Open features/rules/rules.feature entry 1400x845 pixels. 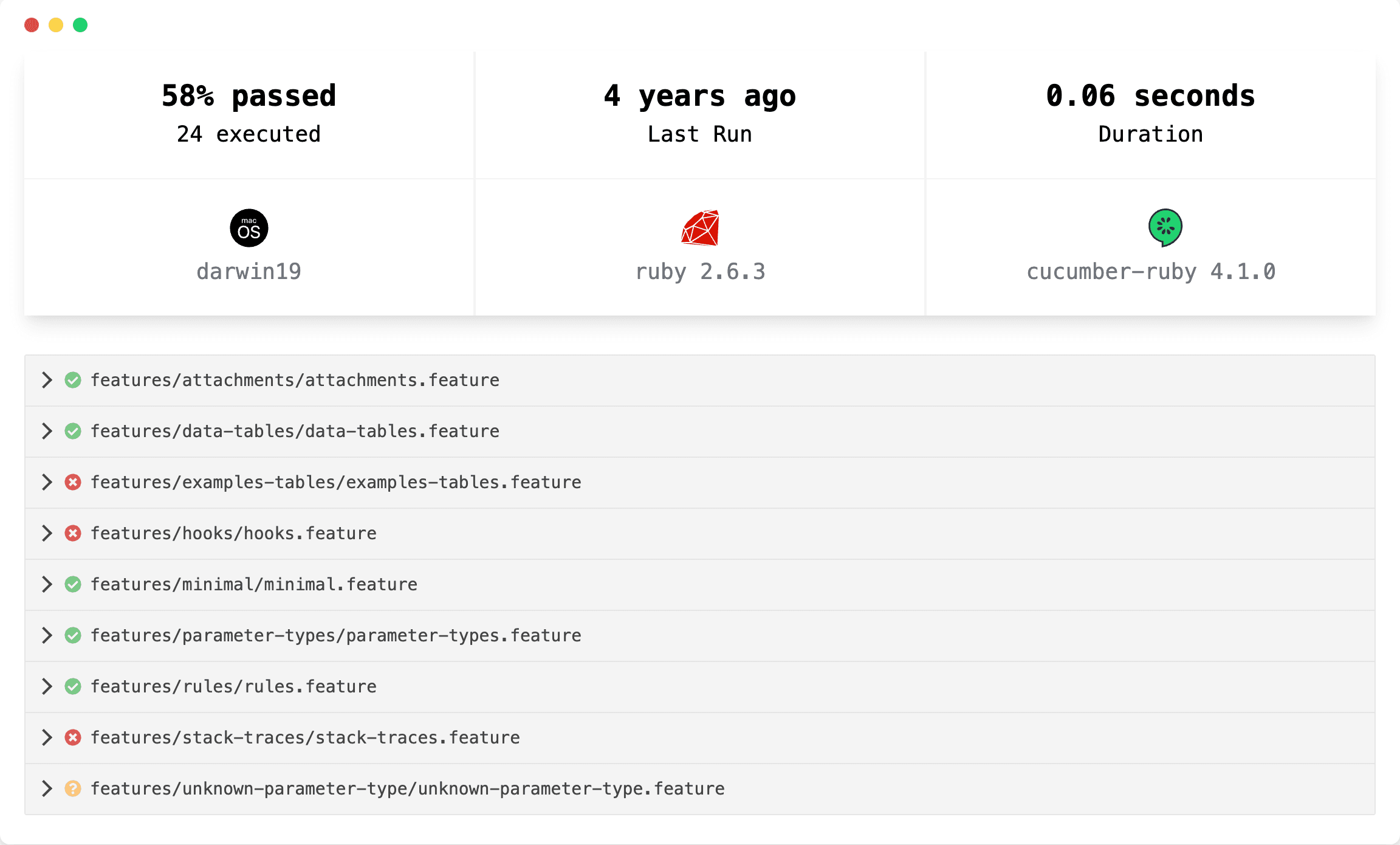(233, 687)
